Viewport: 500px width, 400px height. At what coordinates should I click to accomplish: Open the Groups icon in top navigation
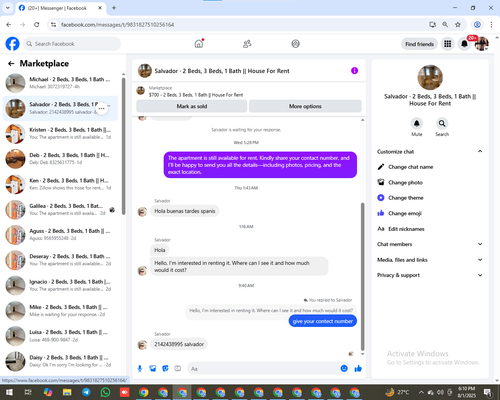[x=295, y=44]
